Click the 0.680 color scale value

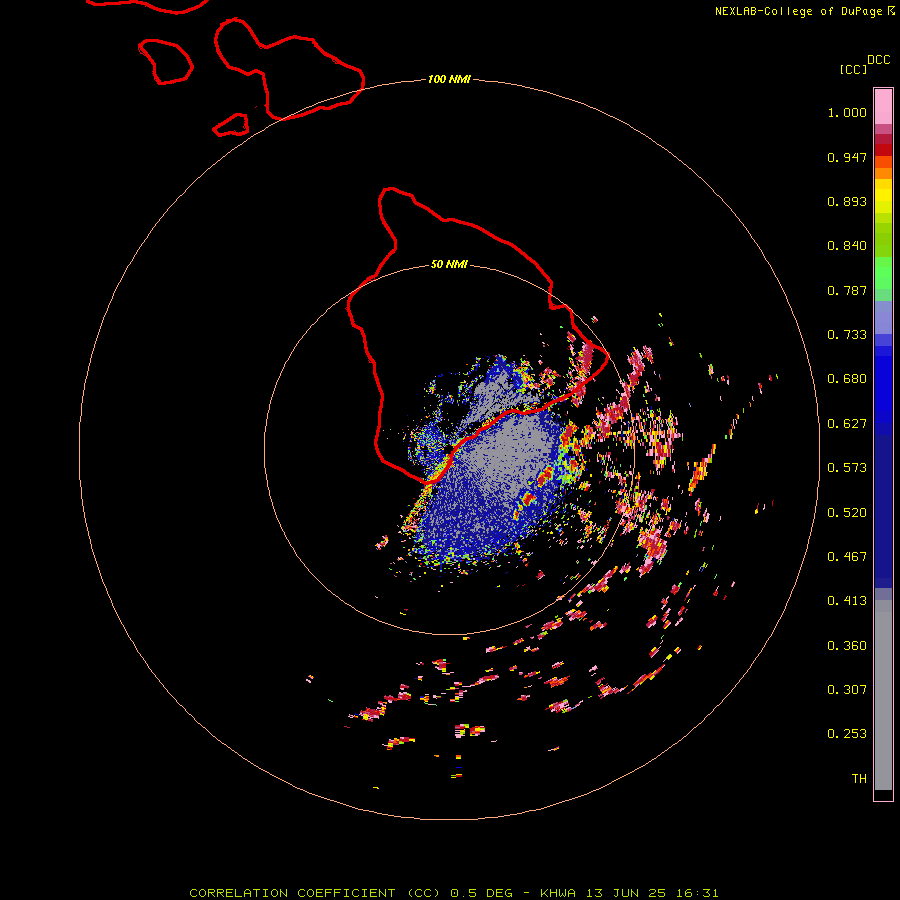click(x=847, y=379)
